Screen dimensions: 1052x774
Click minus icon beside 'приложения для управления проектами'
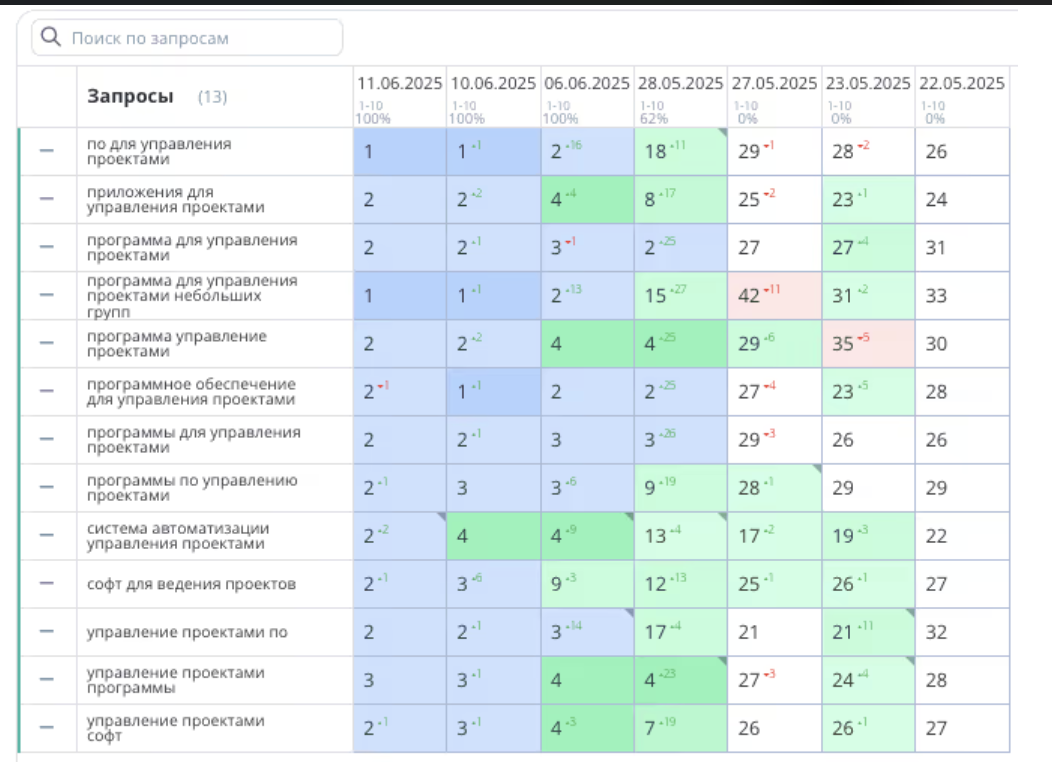click(46, 199)
